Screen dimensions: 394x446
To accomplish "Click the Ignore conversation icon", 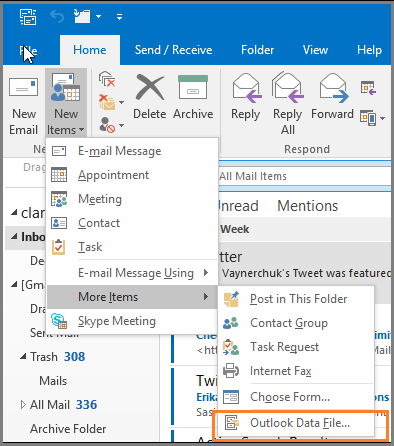I will [x=107, y=79].
